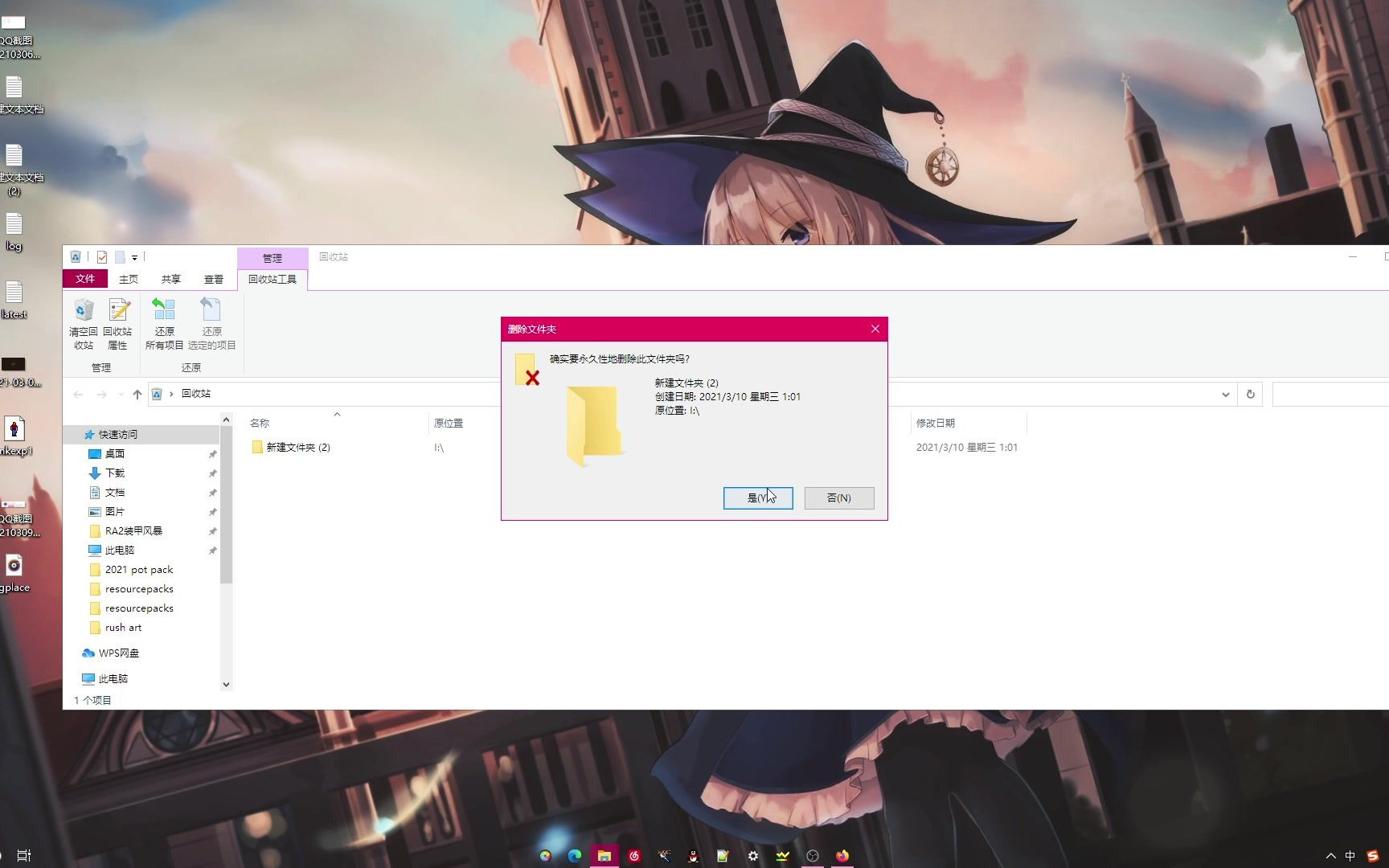This screenshot has height=868, width=1389.
Task: Sort by 修改日期 column header
Action: pyautogui.click(x=936, y=423)
